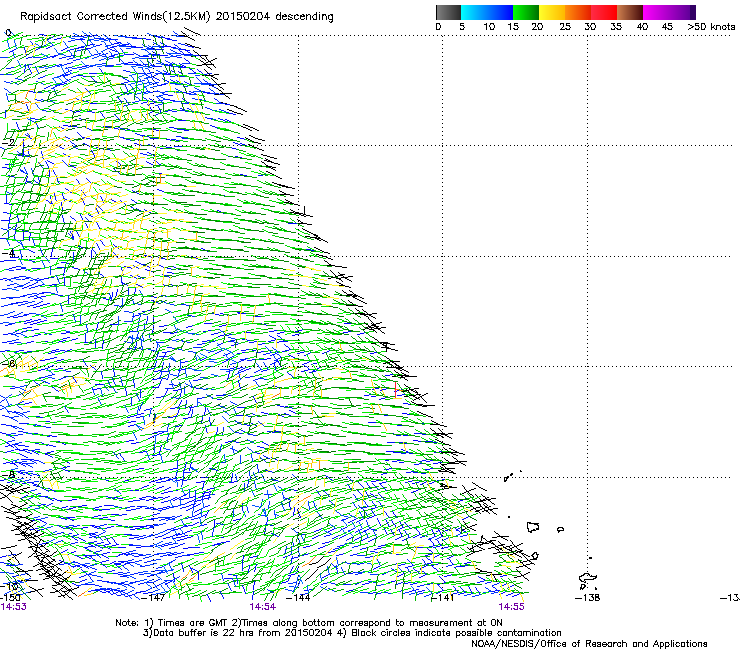Click the brown 35-40 knots legend swatch
This screenshot has height=650, width=740.
630,12
